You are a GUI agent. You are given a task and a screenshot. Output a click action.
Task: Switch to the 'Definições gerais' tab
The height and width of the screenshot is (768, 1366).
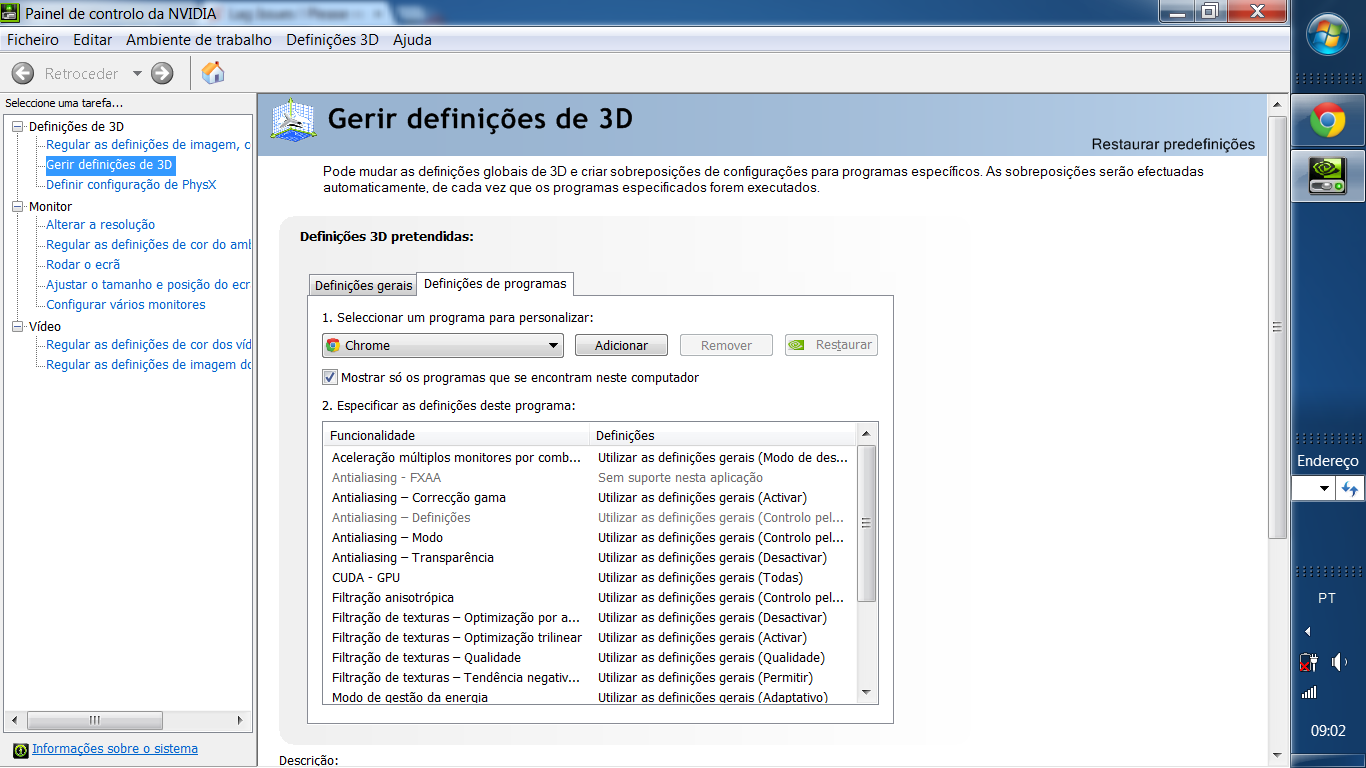point(363,285)
